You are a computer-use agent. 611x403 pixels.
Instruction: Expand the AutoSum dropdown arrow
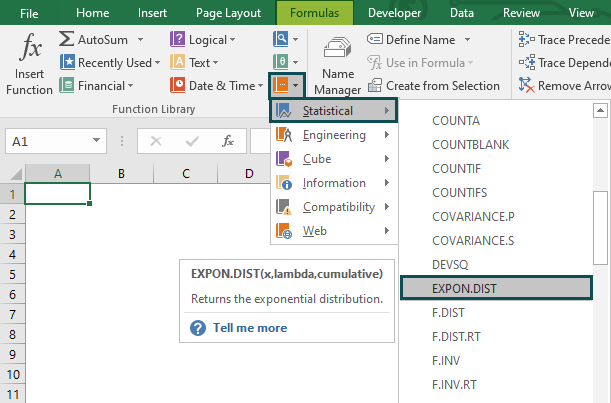pyautogui.click(x=140, y=40)
